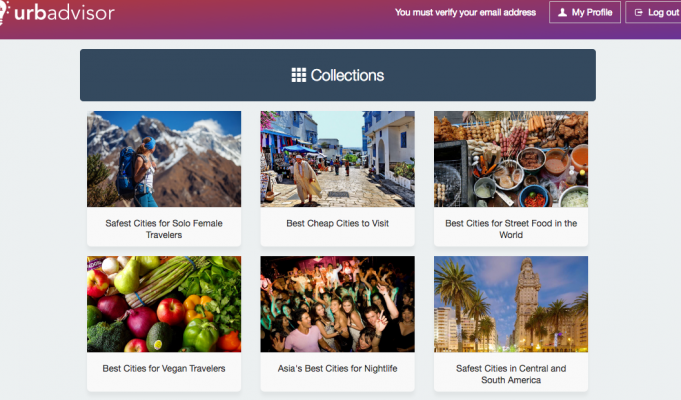The width and height of the screenshot is (681, 400).
Task: Click the profile person icon
Action: point(563,13)
